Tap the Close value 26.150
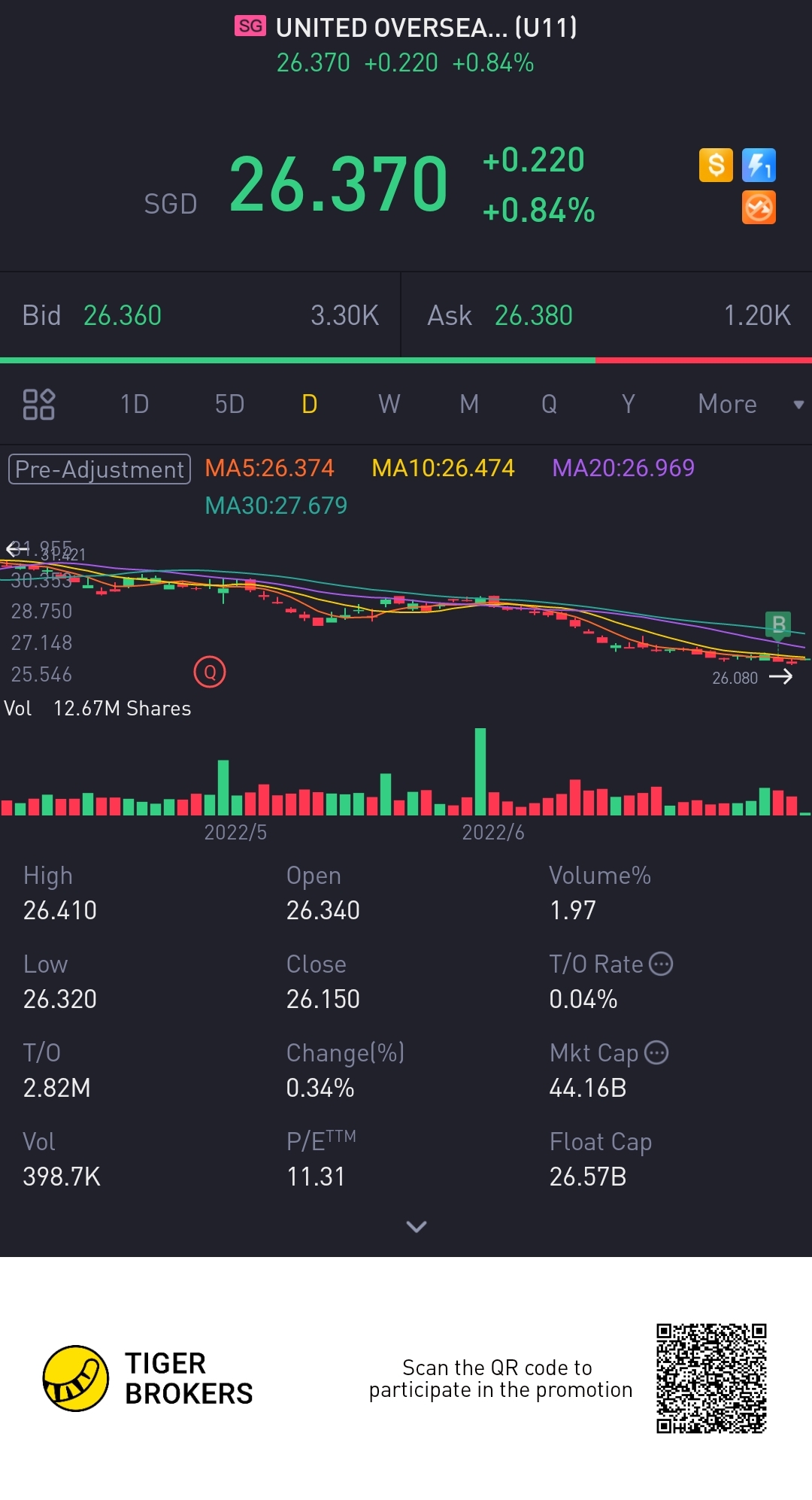Viewport: 812px width, 1500px height. click(x=323, y=999)
